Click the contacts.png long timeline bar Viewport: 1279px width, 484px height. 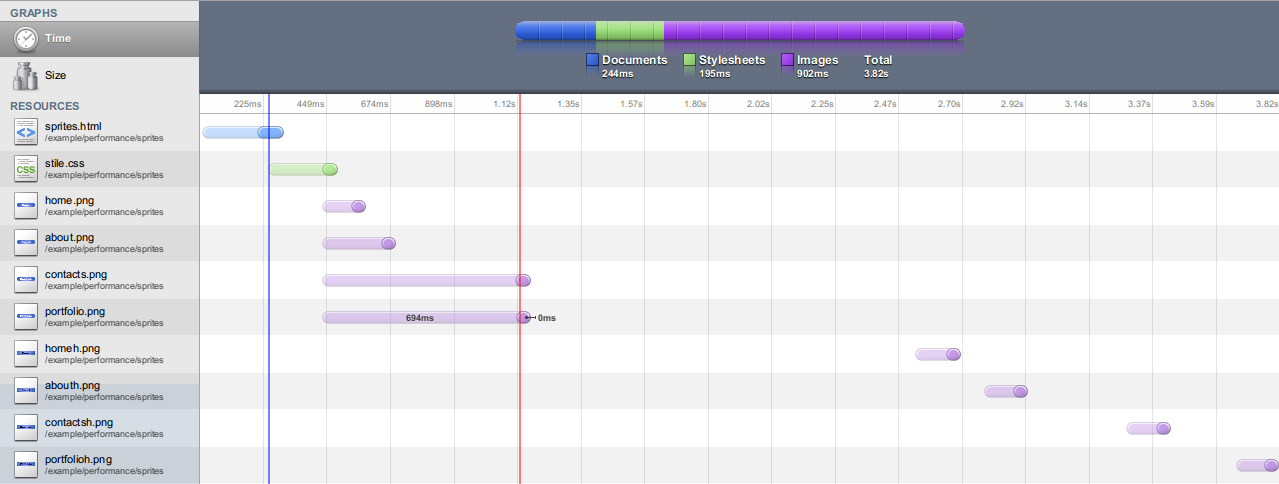[x=426, y=280]
